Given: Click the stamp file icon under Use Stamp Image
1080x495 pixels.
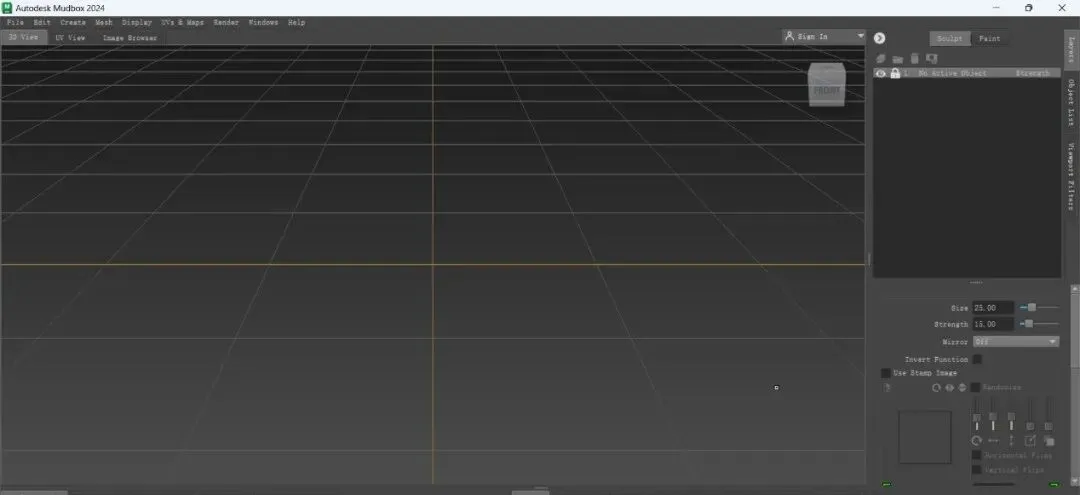Looking at the screenshot, I should point(887,388).
